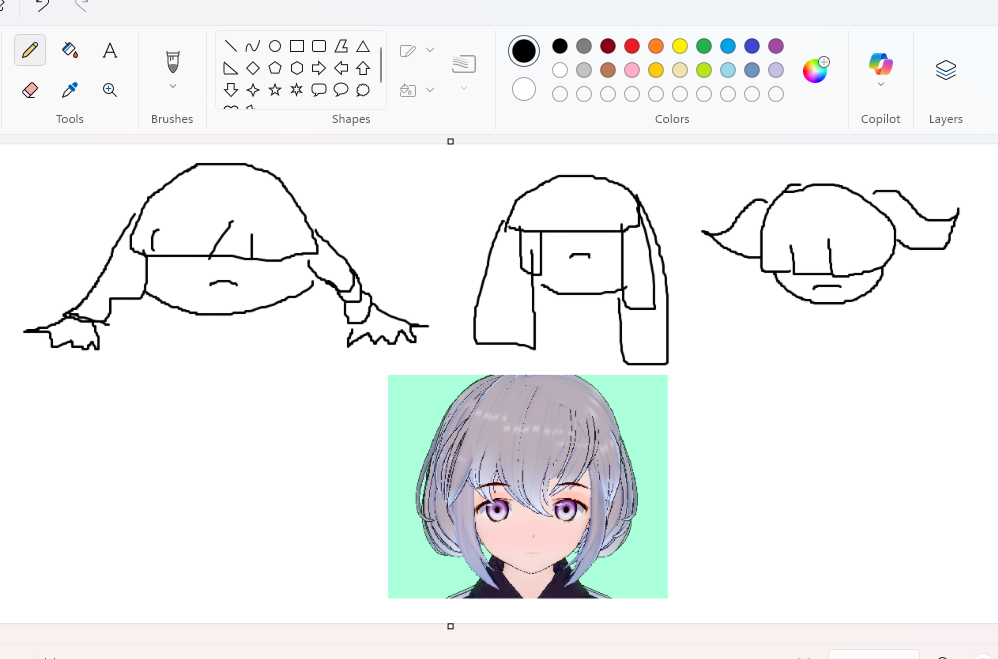Choose the Pentagon shape
This screenshot has width=998, height=659.
click(x=275, y=68)
